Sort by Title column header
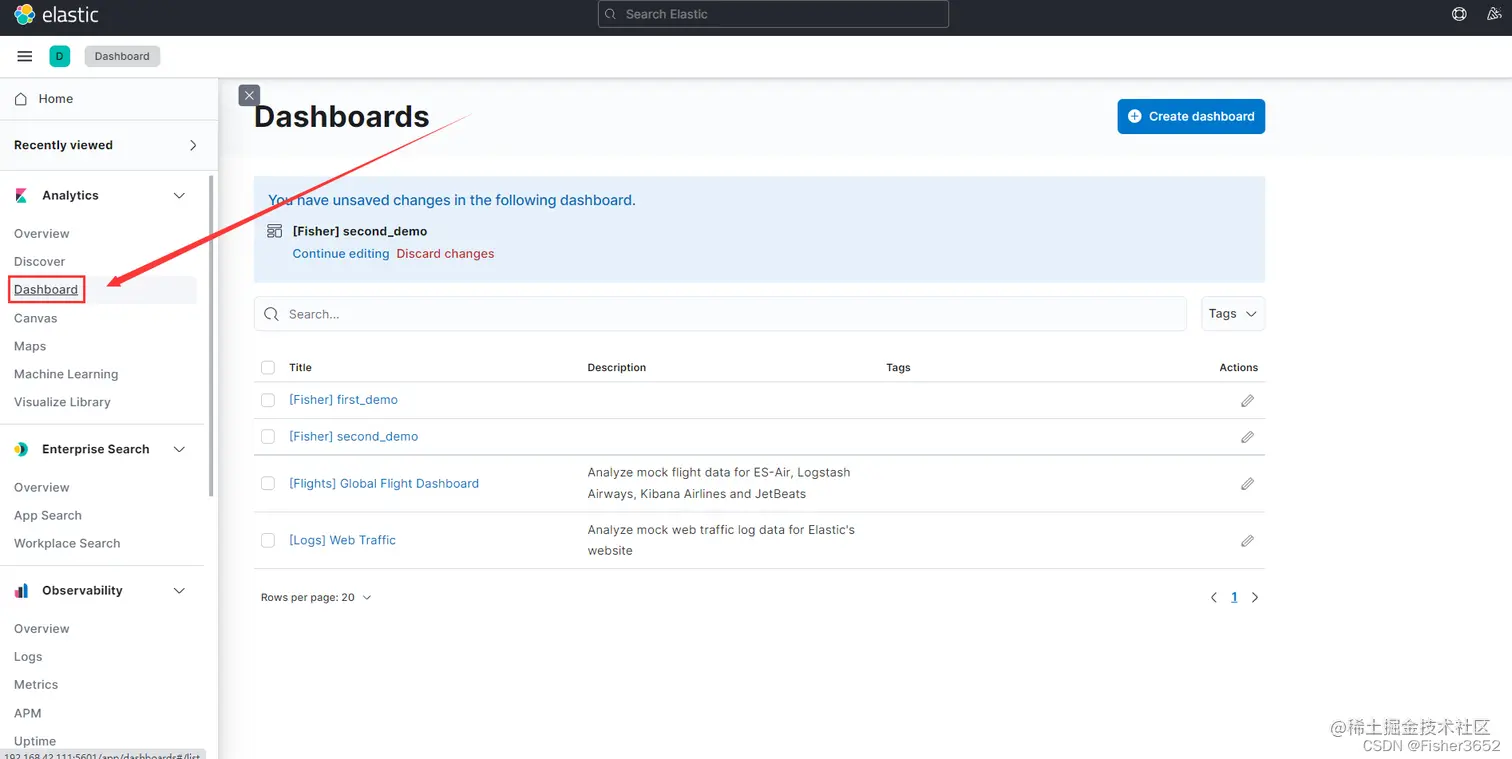 tap(300, 368)
